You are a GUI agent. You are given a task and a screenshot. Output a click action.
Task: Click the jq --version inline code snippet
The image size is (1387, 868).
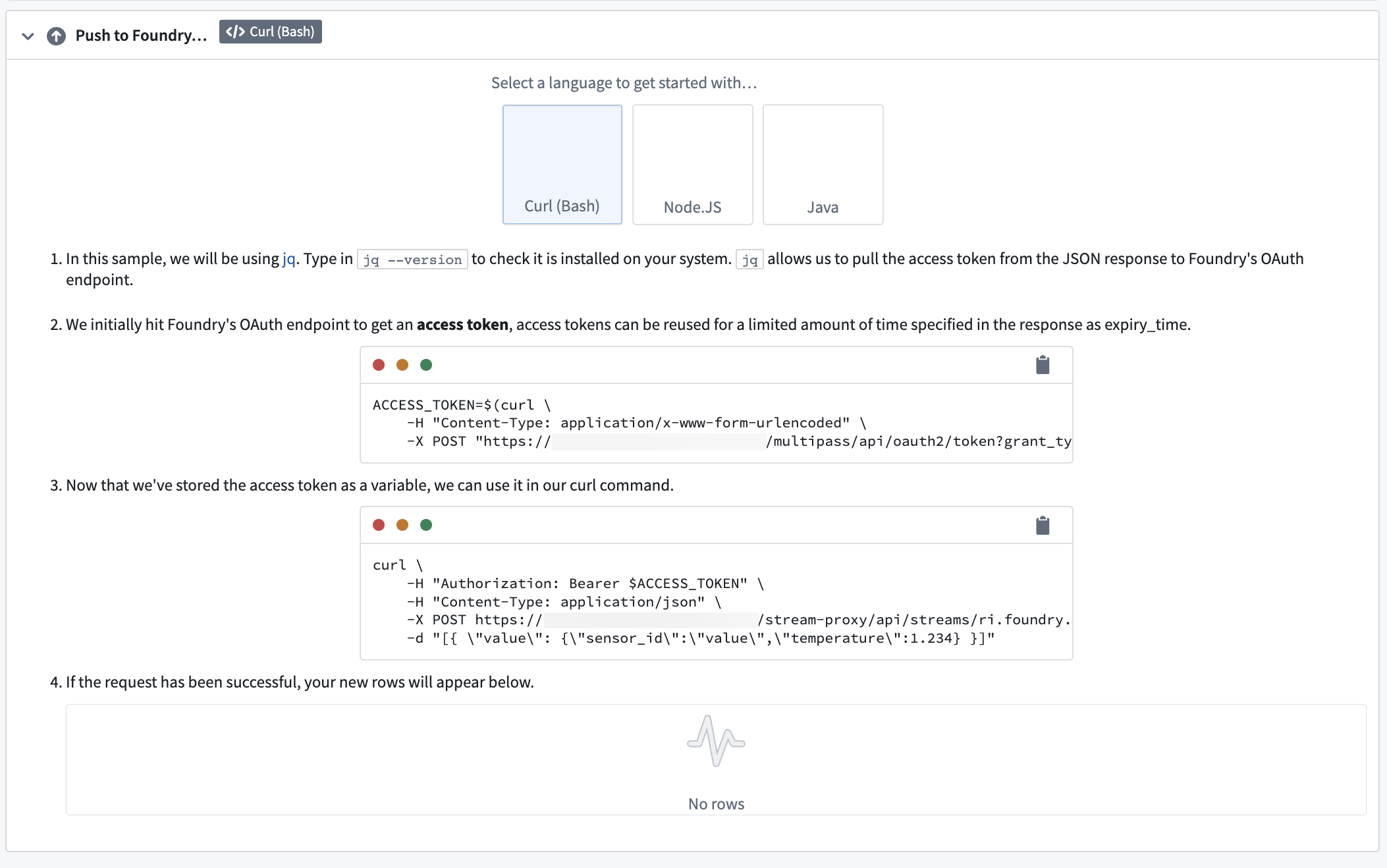point(412,259)
